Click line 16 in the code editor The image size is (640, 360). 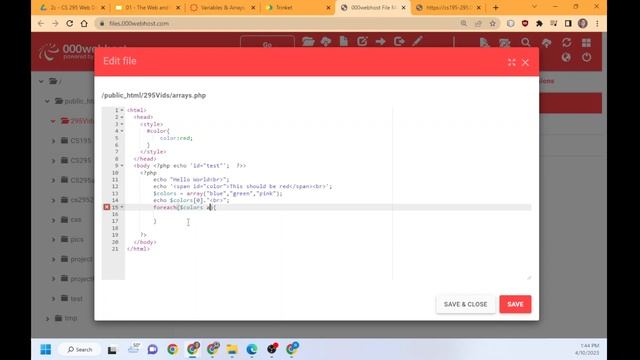tap(328, 214)
